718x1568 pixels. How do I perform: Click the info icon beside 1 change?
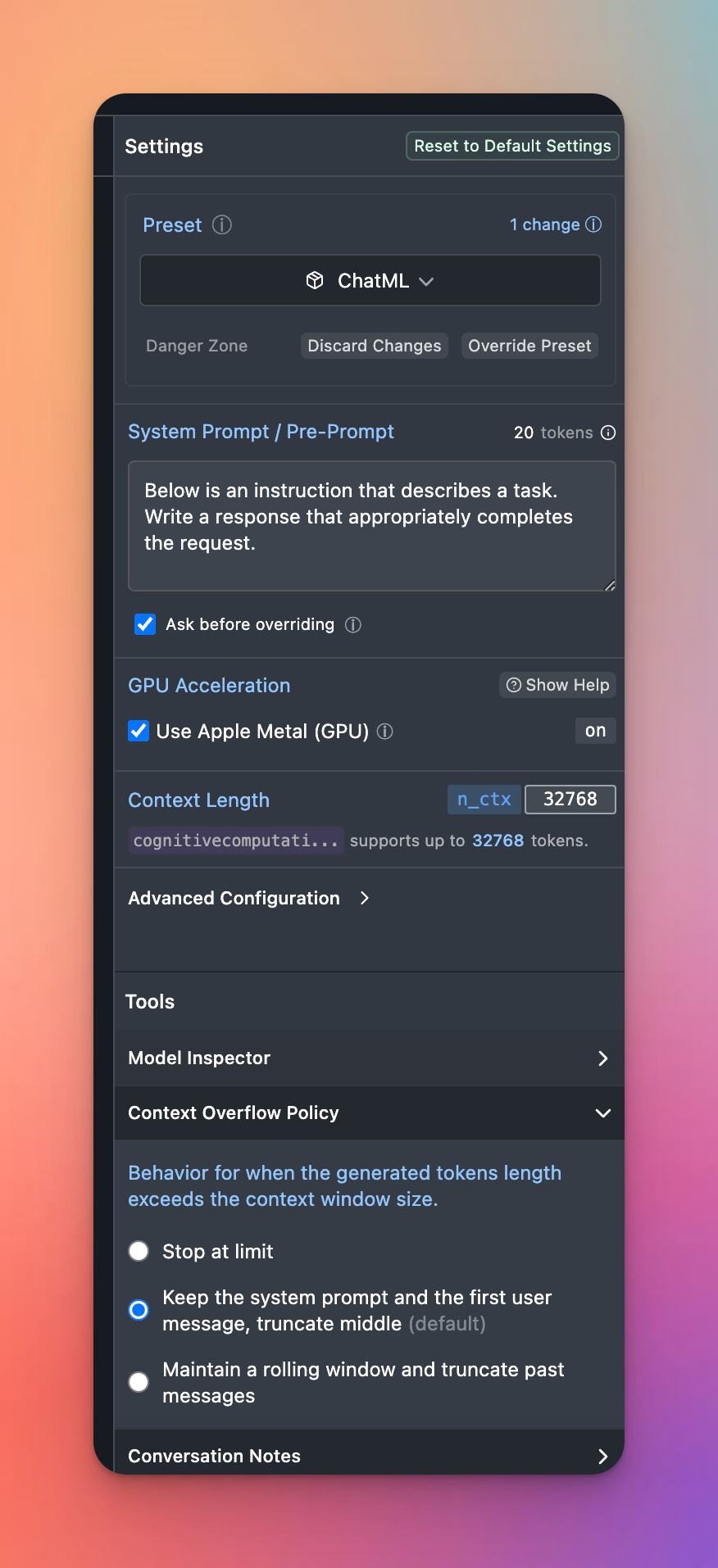click(x=593, y=224)
